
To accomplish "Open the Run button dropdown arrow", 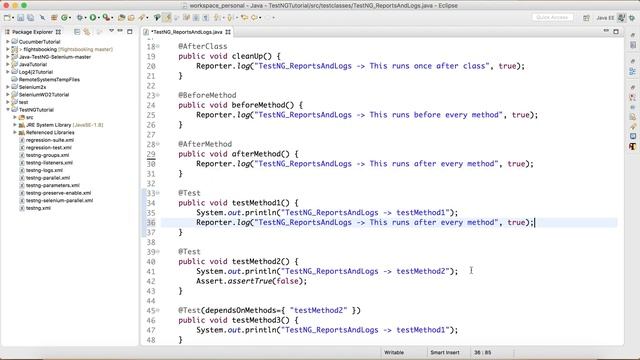I will (99, 18).
